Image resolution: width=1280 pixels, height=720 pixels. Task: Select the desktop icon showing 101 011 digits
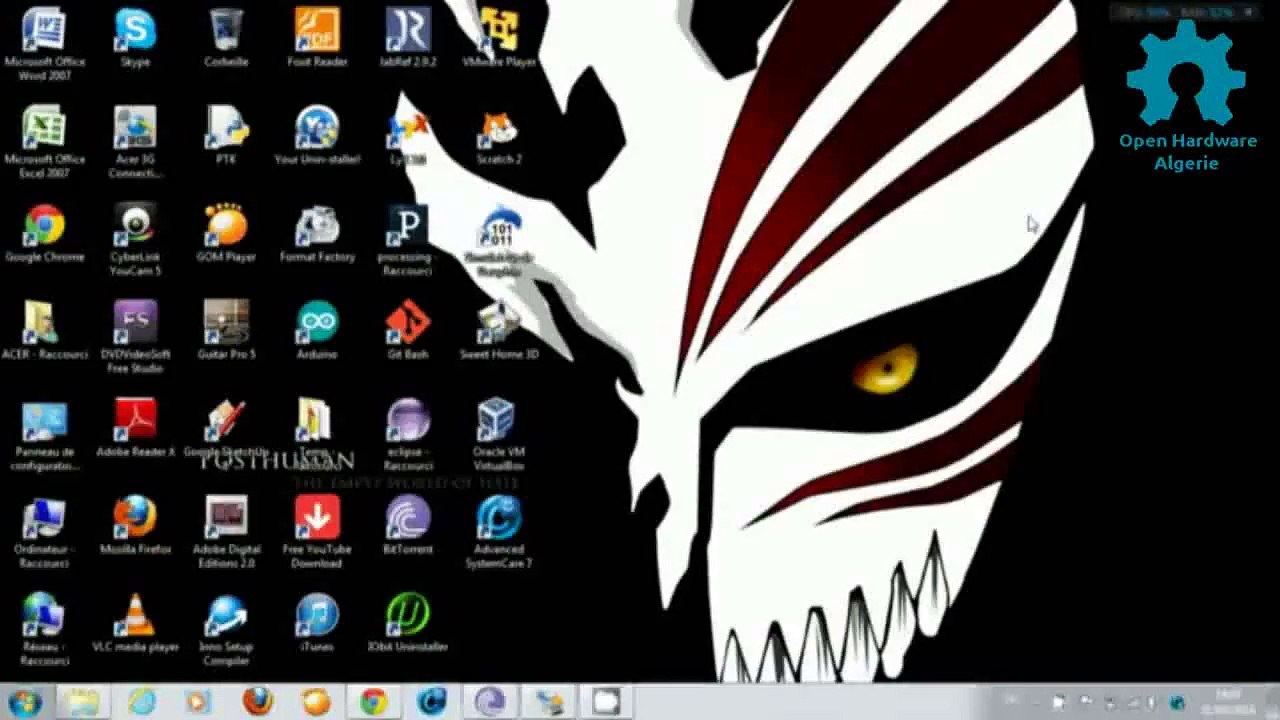499,239
